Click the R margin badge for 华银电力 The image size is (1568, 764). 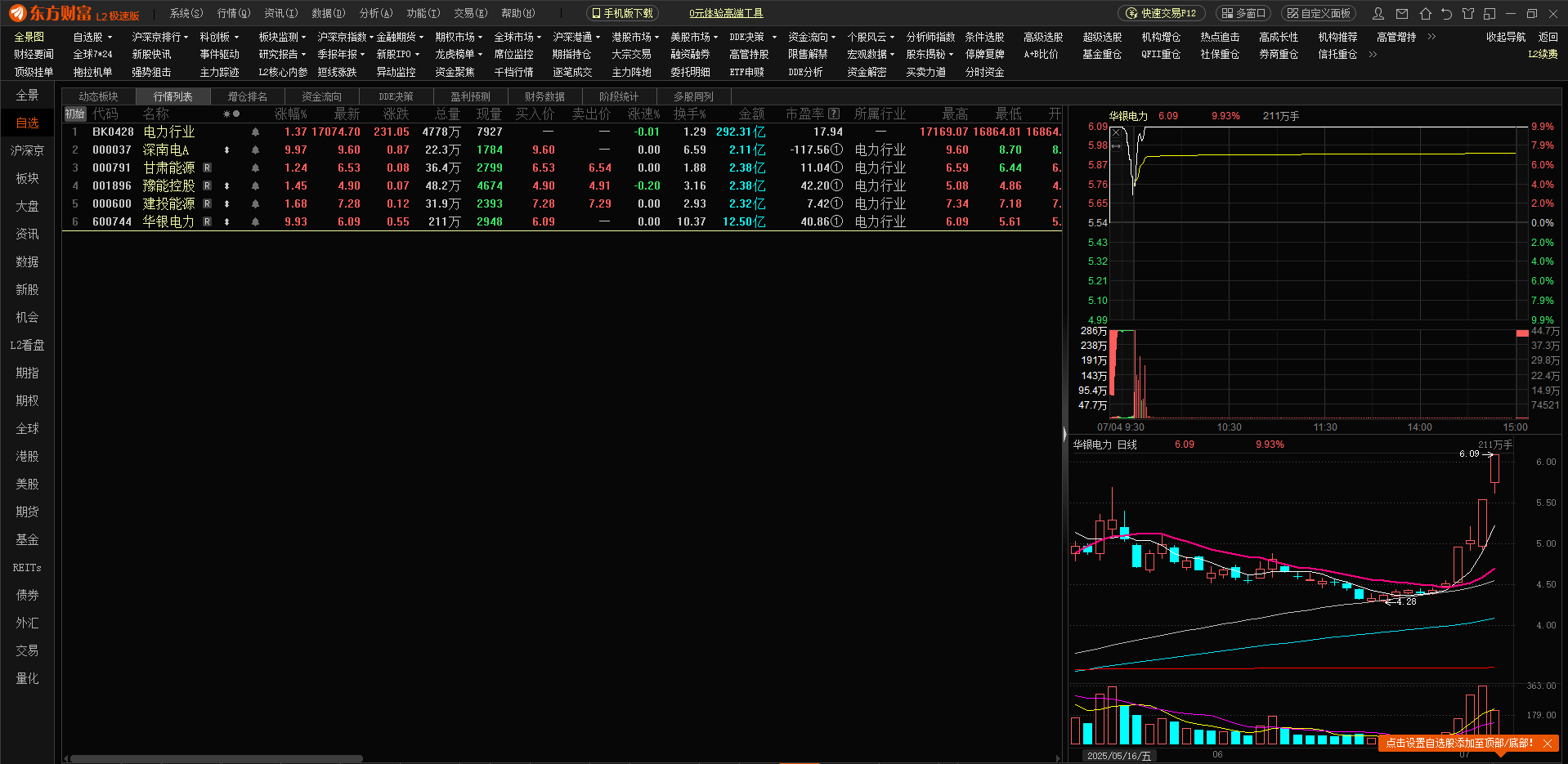coord(207,222)
